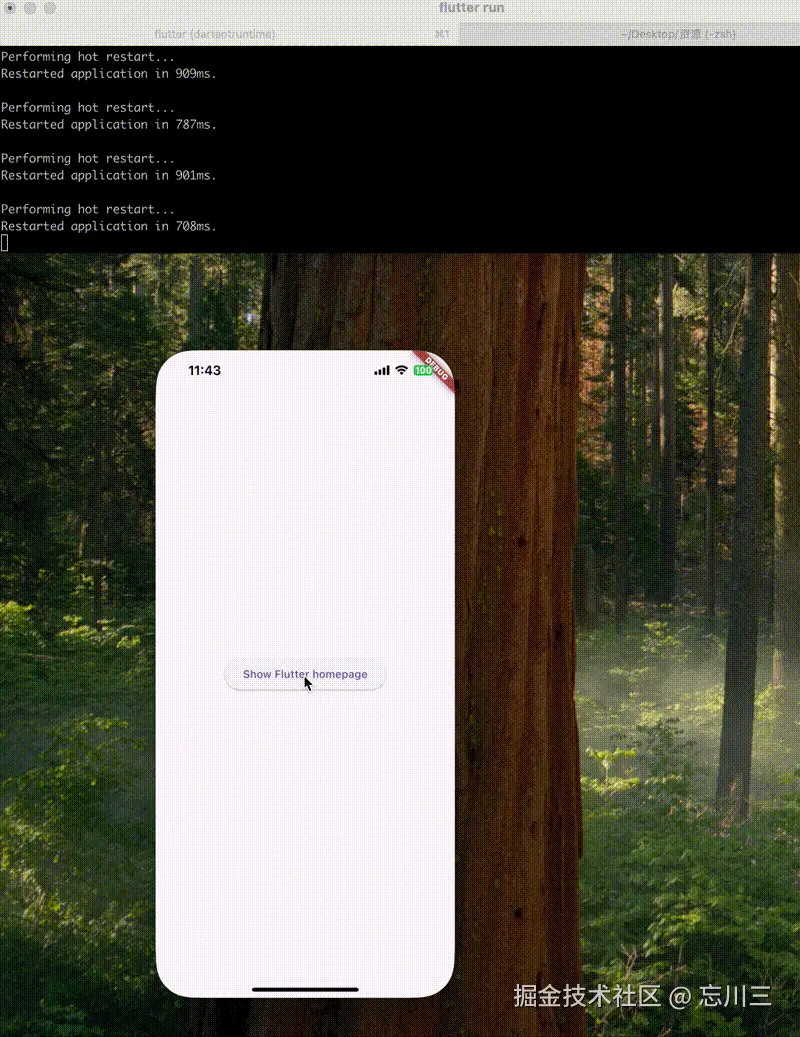Click the flutter run window title

tap(471, 8)
